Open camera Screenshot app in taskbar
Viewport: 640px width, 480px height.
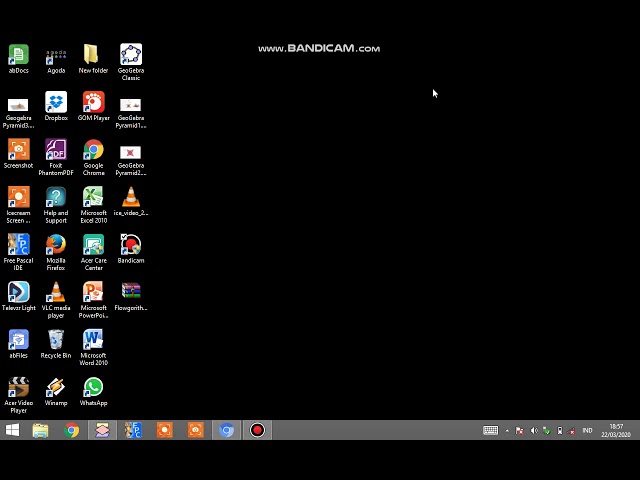coord(196,430)
